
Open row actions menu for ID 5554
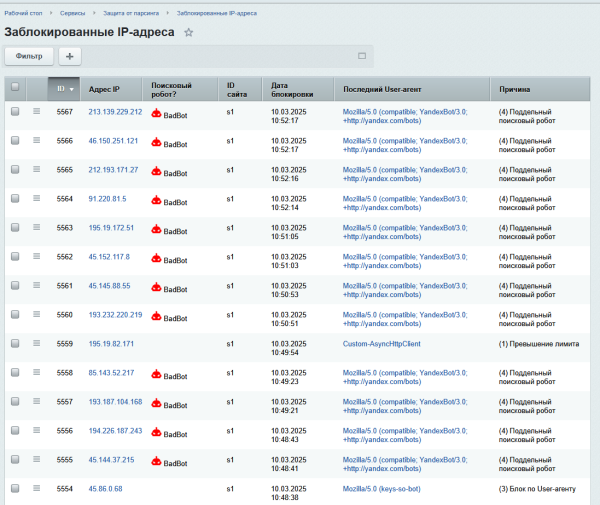(x=37, y=489)
